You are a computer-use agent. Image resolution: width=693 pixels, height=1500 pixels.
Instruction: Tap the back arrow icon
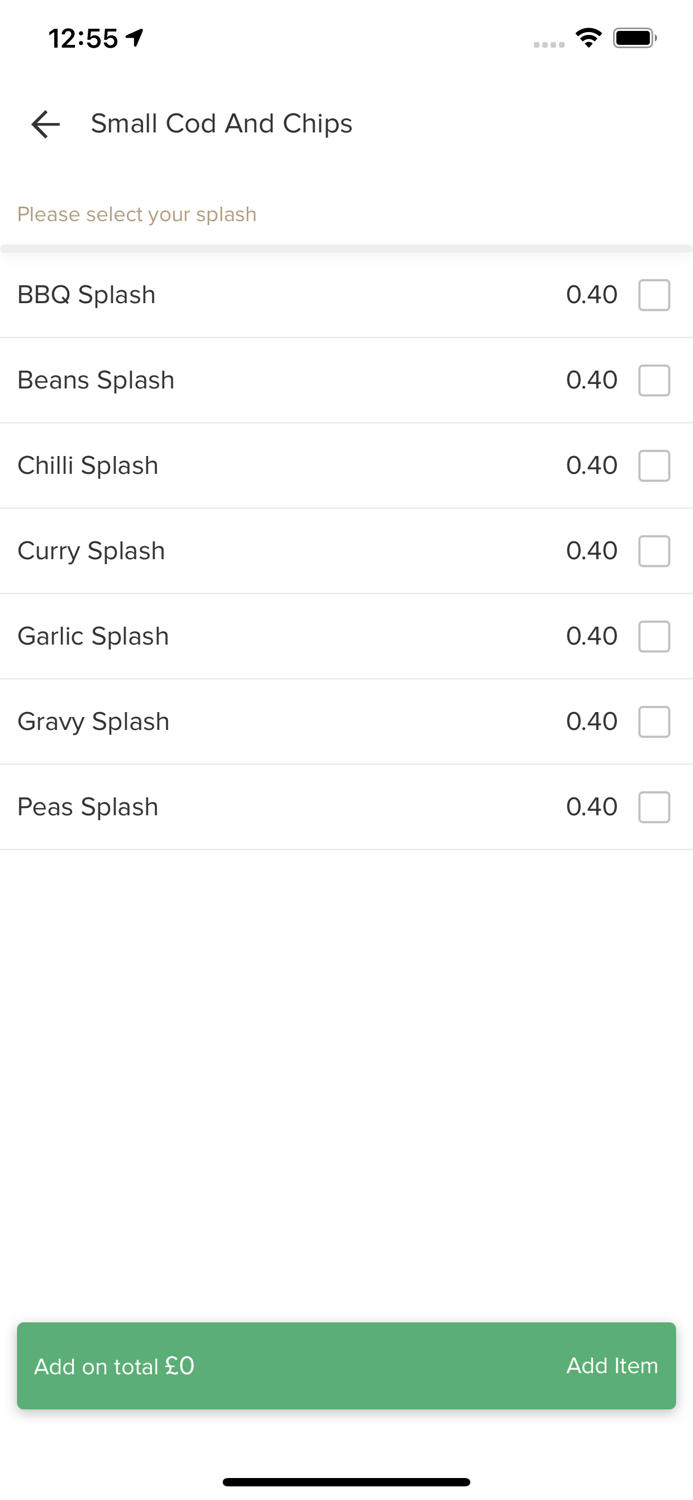pos(45,124)
